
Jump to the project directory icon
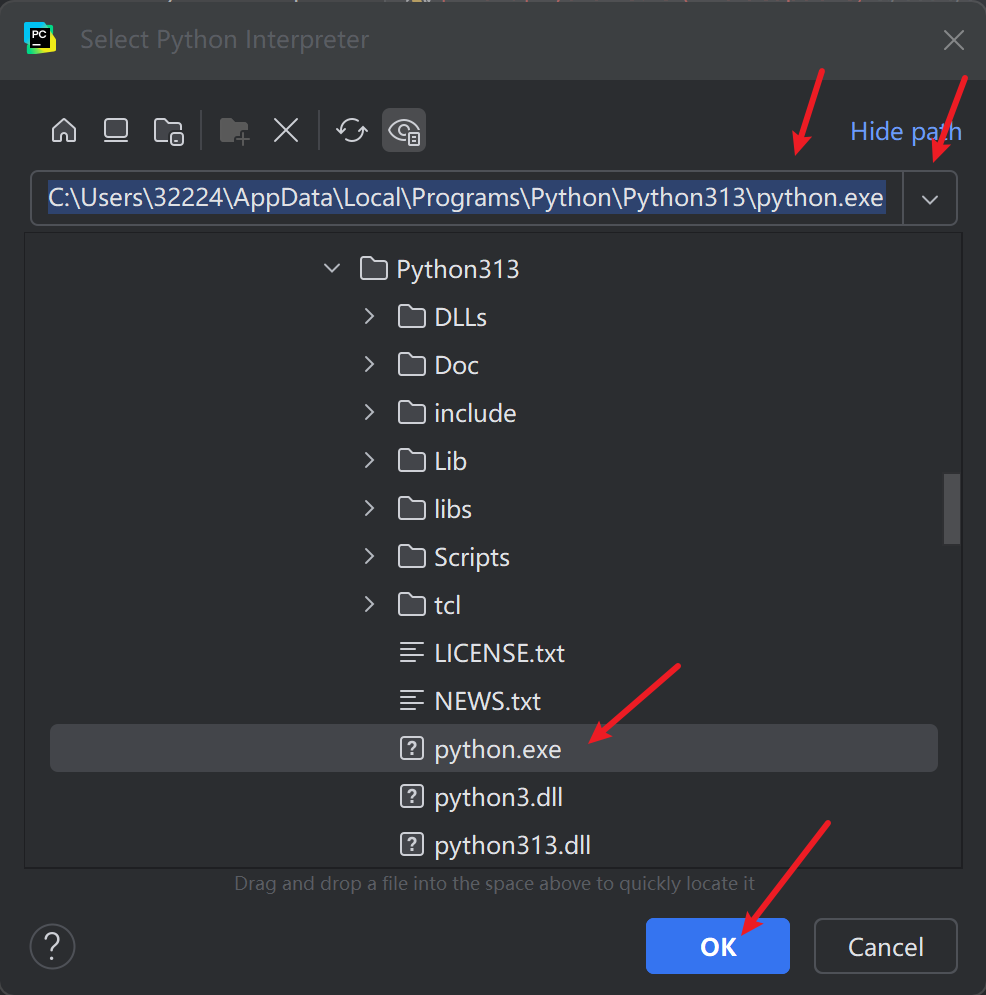168,131
